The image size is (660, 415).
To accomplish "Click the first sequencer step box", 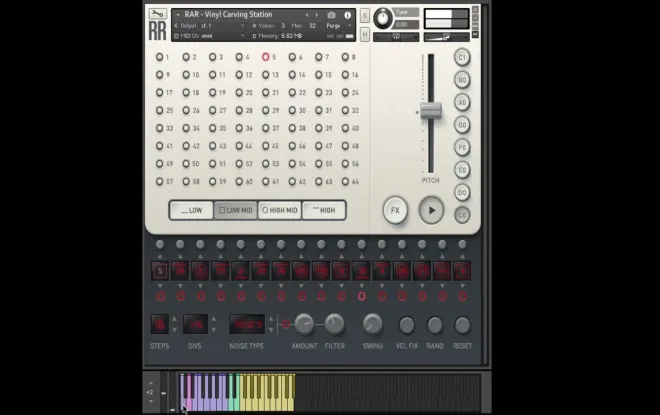I will tap(160, 271).
